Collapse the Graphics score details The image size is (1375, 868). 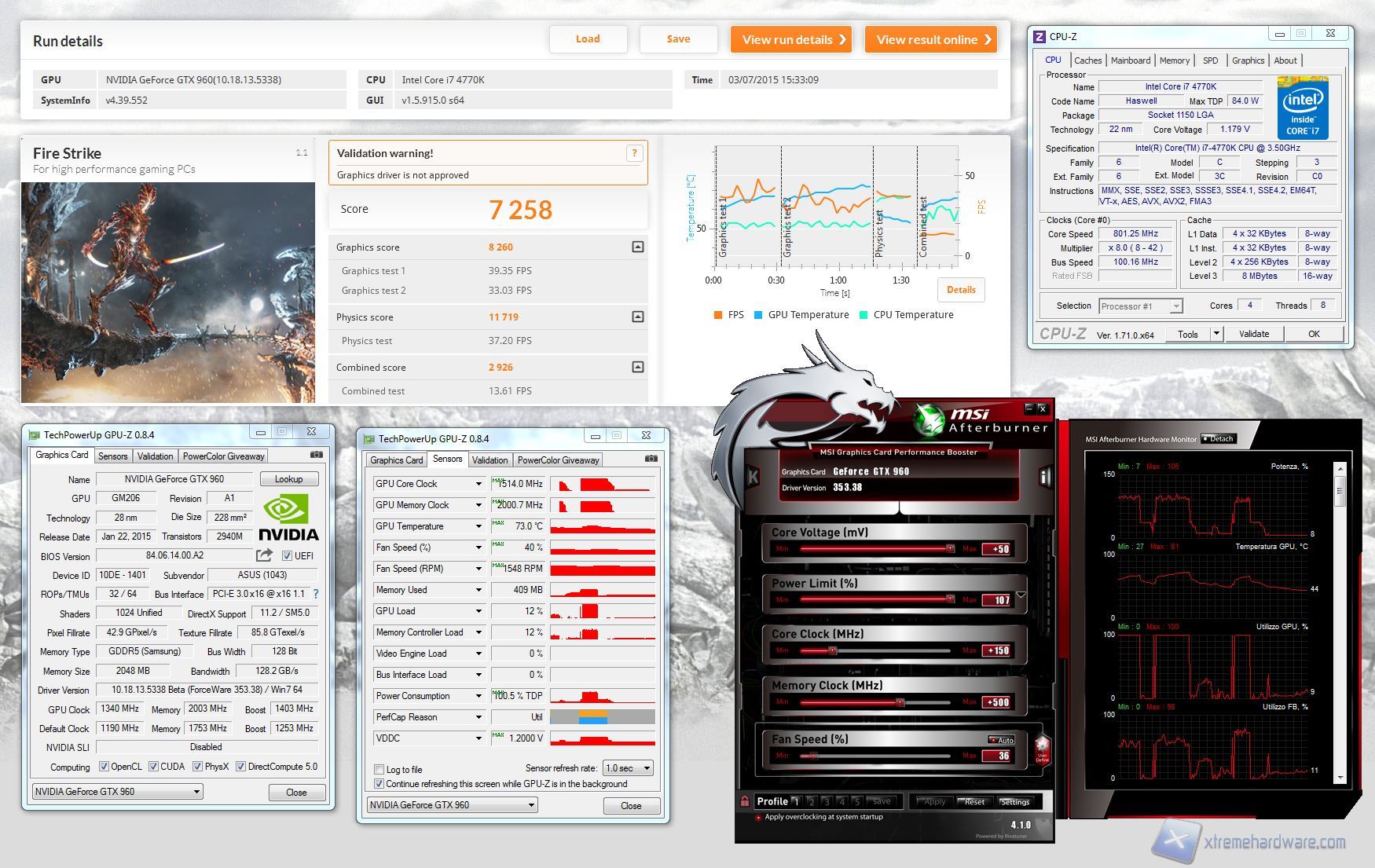[637, 247]
